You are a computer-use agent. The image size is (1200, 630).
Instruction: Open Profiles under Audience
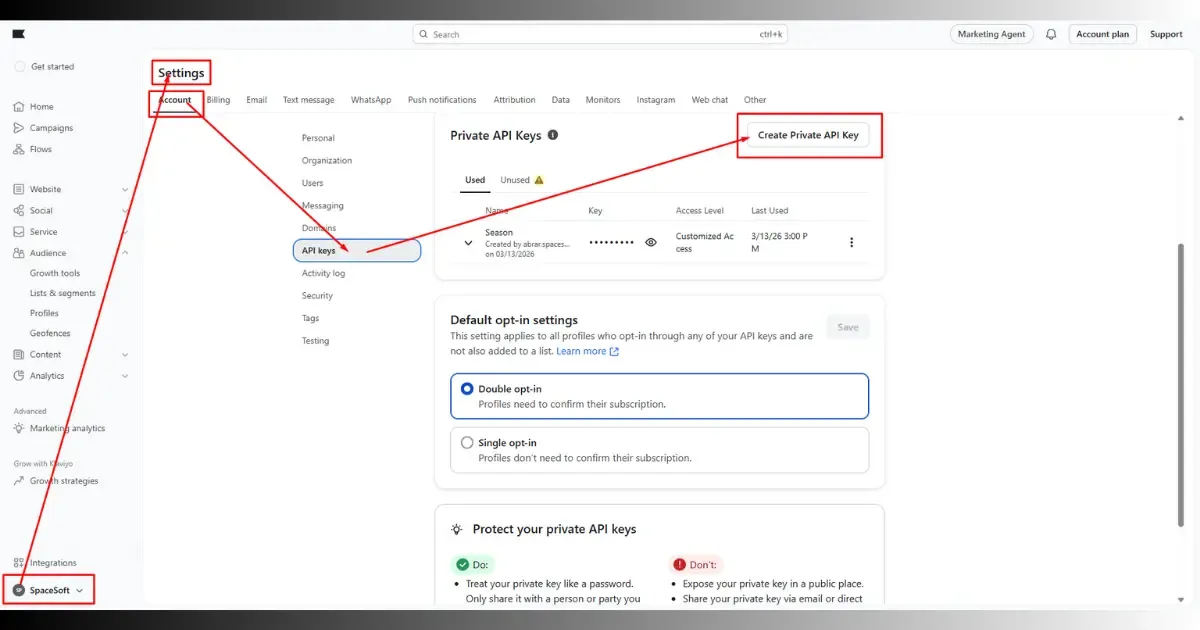click(x=44, y=313)
